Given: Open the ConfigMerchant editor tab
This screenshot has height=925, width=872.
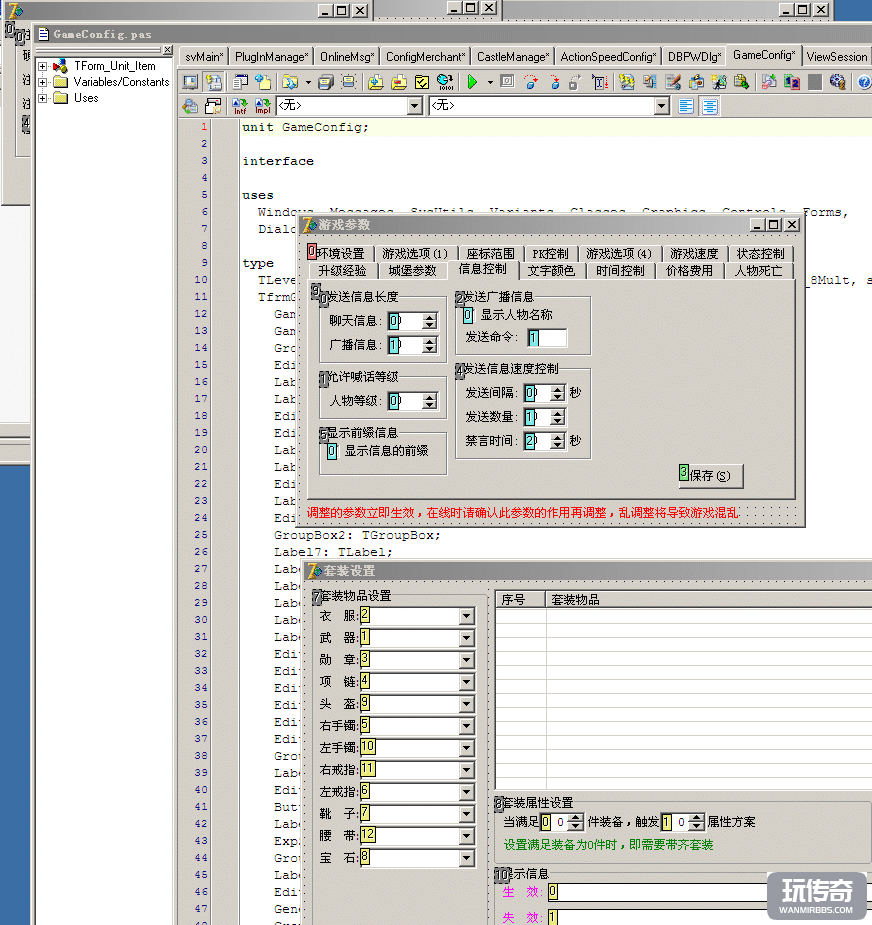Looking at the screenshot, I should 426,57.
